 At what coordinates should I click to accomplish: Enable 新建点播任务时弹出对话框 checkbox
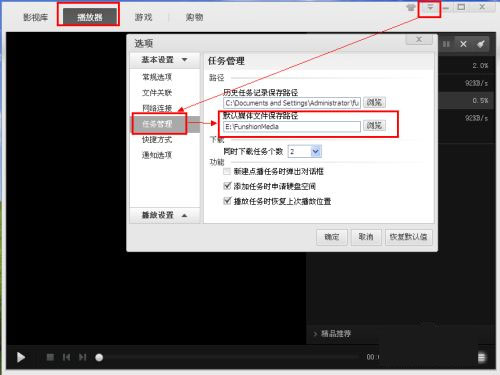tap(227, 171)
